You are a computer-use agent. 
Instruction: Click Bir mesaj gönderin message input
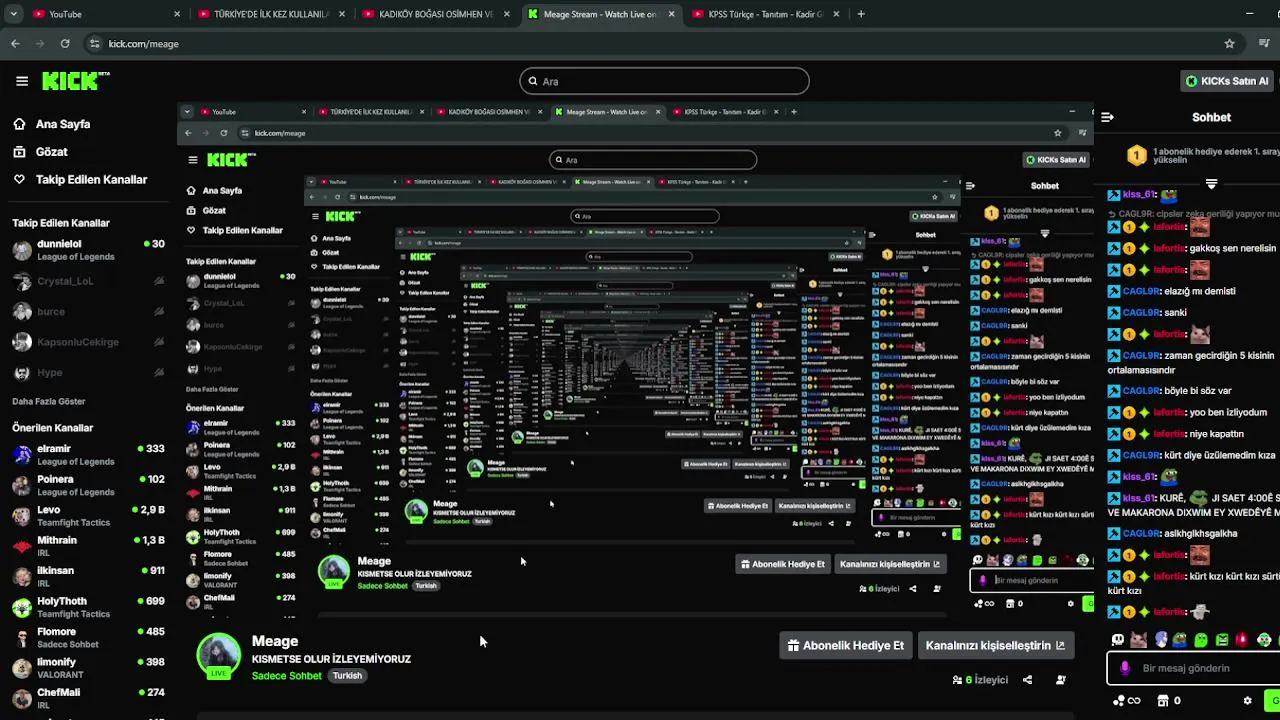[1195, 668]
